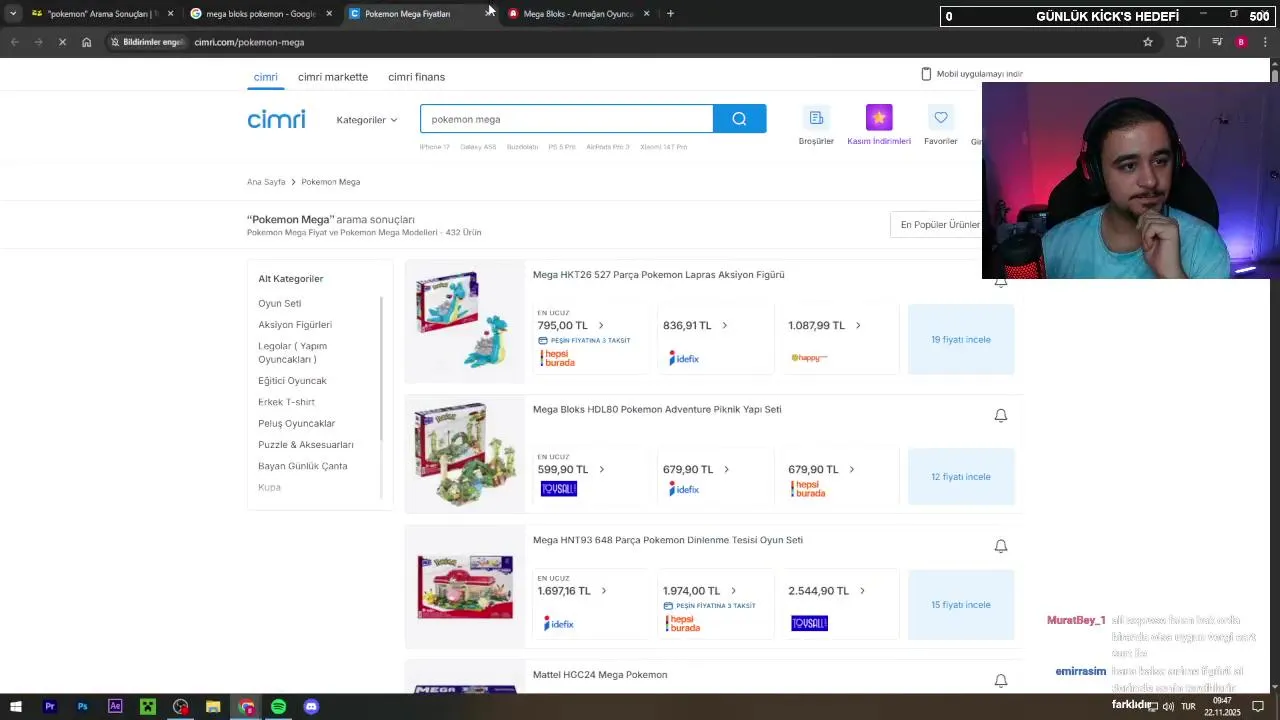
Task: Launch Premiere Pro from taskbar
Action: tap(49, 707)
